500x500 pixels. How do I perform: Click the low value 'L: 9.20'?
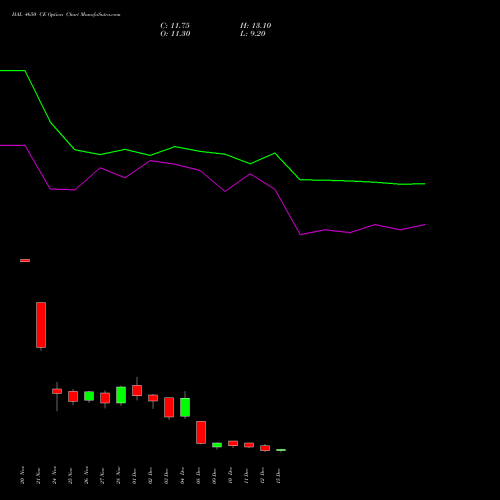tap(253, 34)
